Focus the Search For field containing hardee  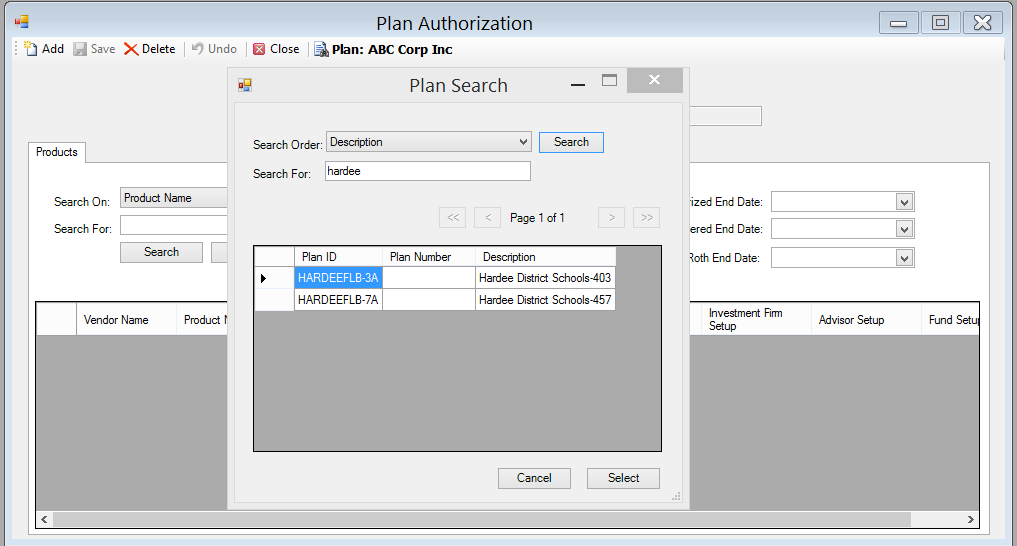pyautogui.click(x=427, y=171)
